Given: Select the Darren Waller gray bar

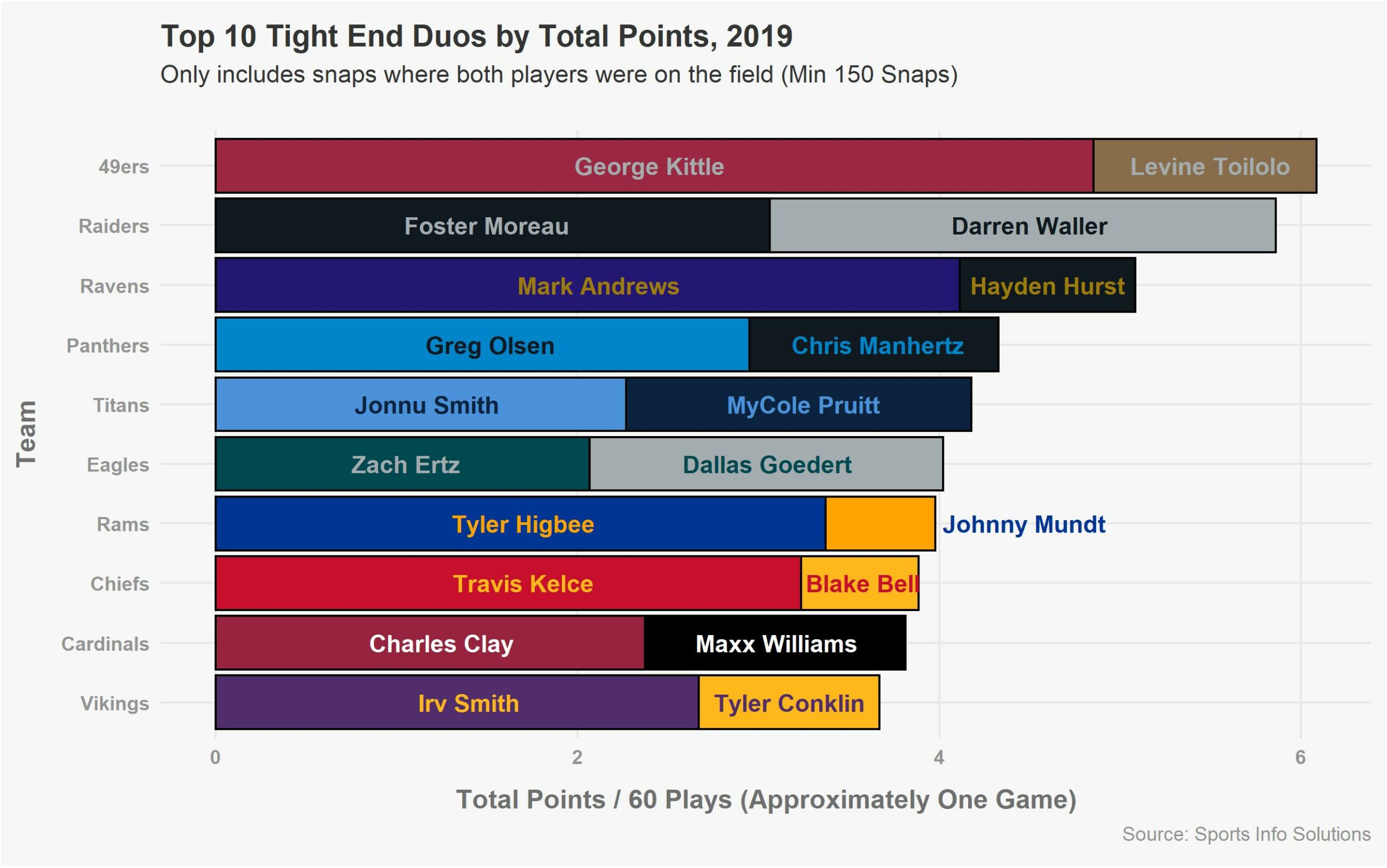Looking at the screenshot, I should [x=1022, y=226].
